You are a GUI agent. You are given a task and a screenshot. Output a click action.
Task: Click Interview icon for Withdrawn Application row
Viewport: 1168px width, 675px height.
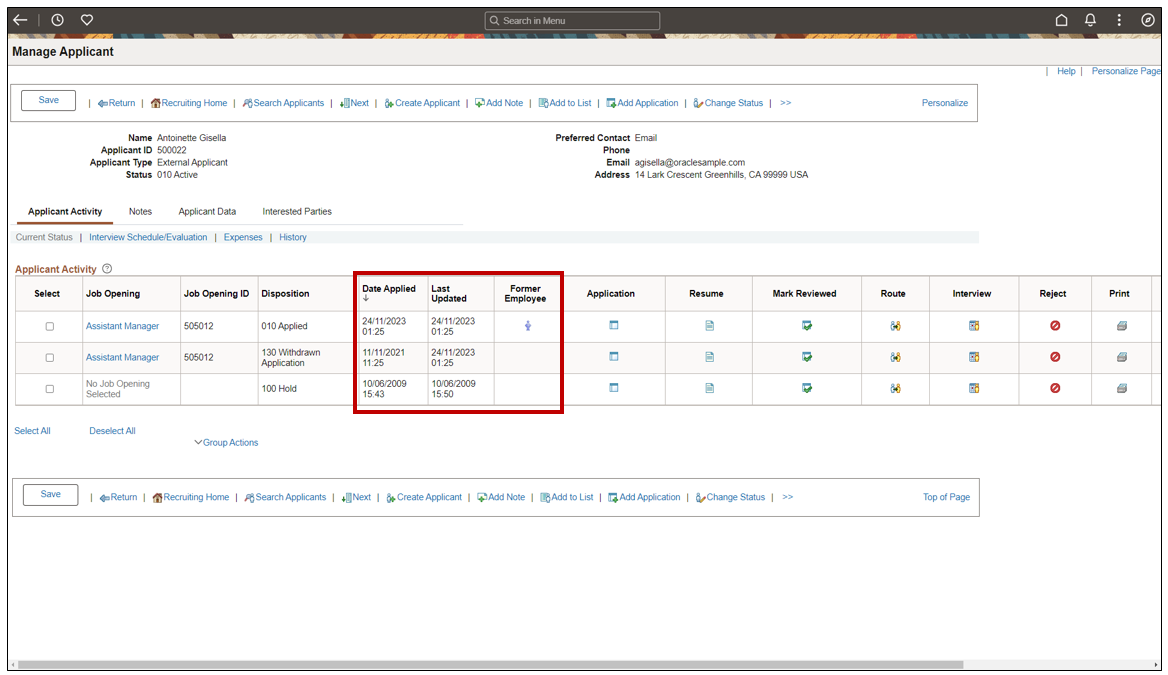[x=974, y=357]
